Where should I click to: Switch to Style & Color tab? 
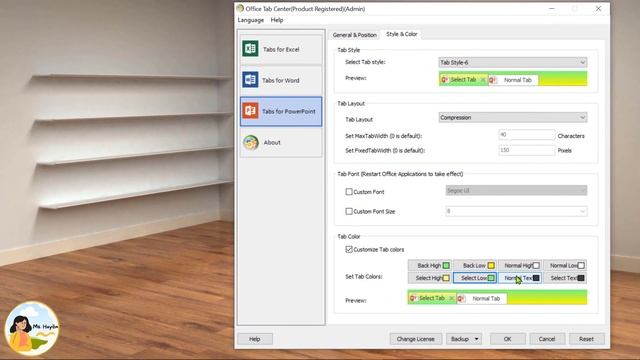[402, 34]
